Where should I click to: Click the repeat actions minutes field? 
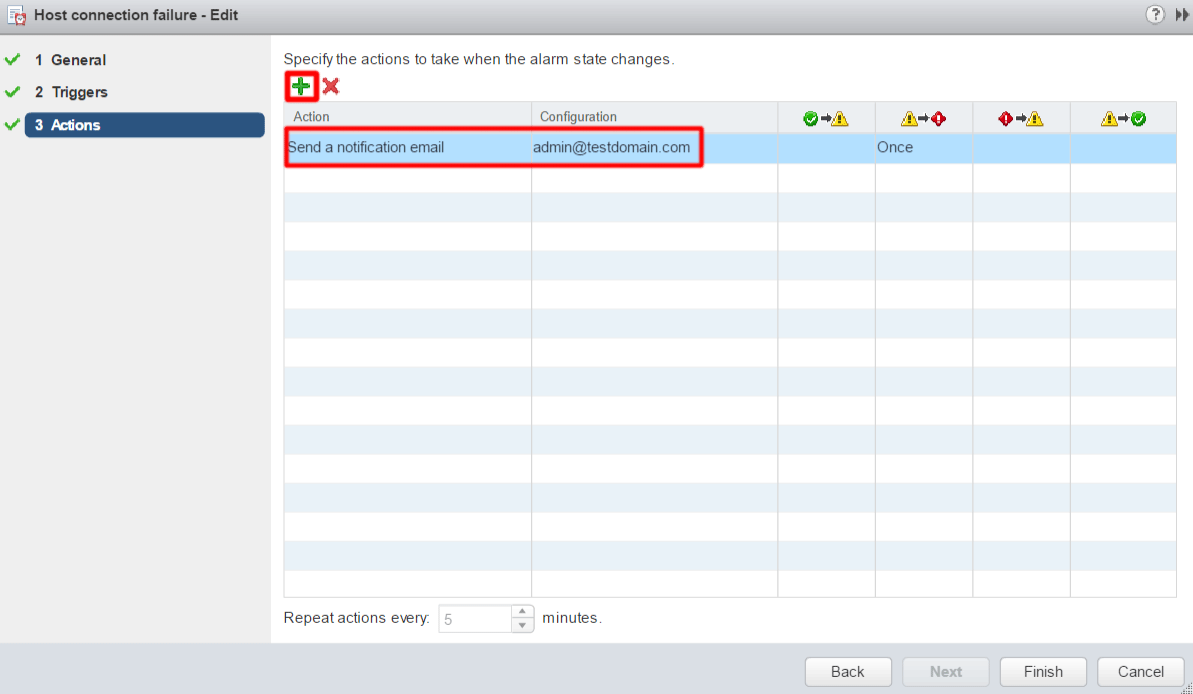476,619
